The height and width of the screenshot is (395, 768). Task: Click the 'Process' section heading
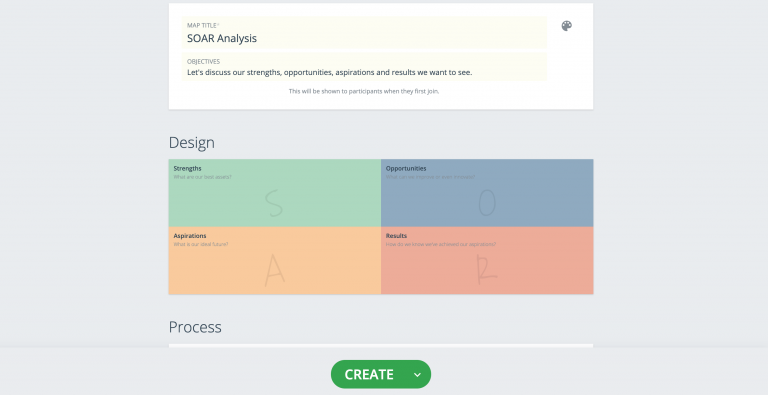click(195, 327)
